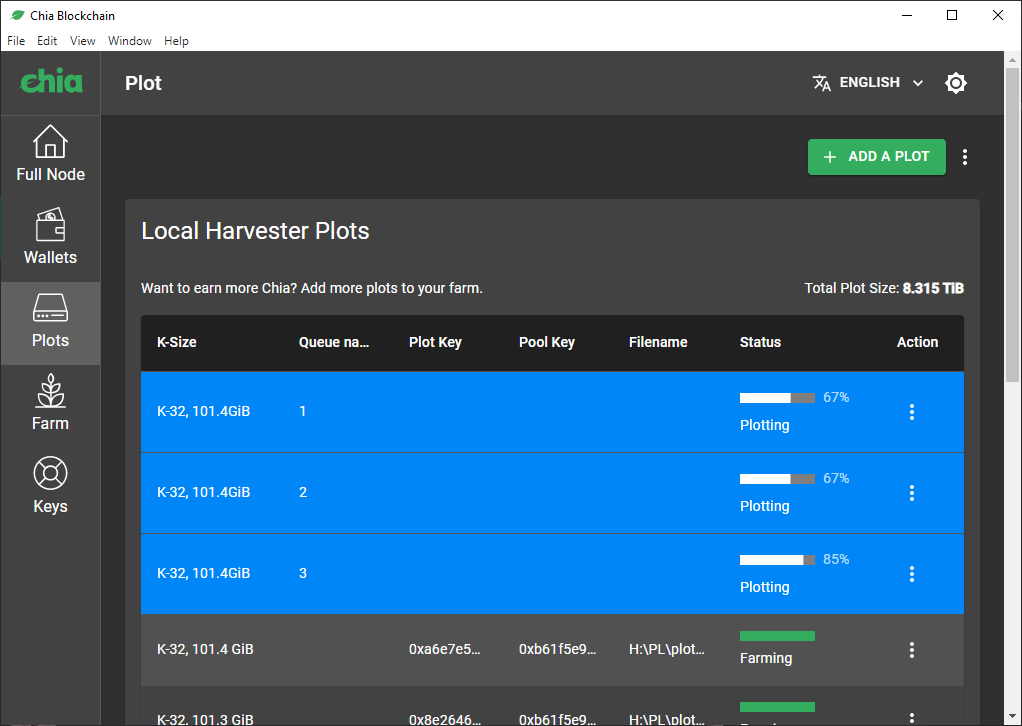Open the View menu

[x=83, y=40]
